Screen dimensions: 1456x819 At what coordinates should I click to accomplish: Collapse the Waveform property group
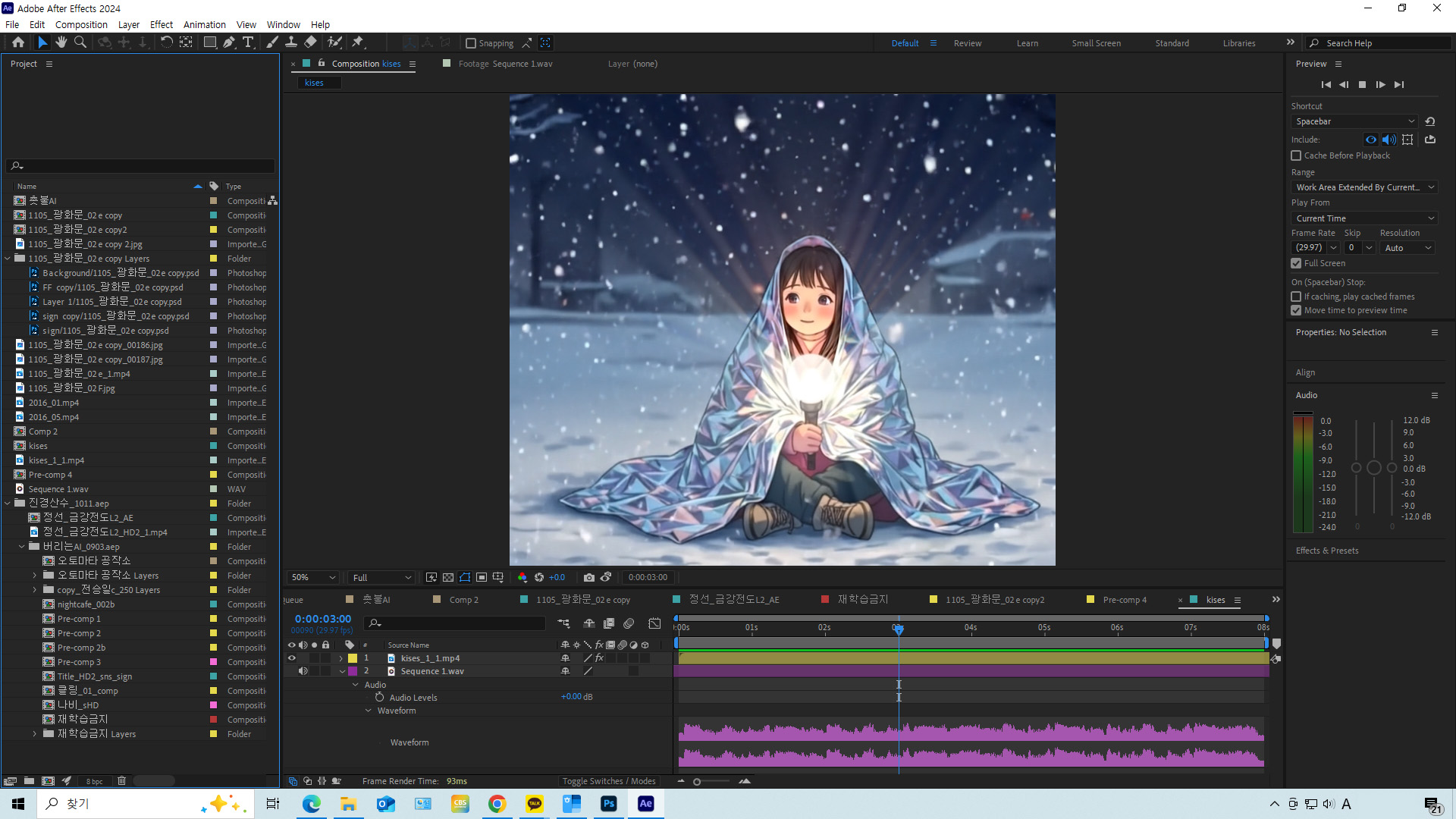[x=369, y=711]
